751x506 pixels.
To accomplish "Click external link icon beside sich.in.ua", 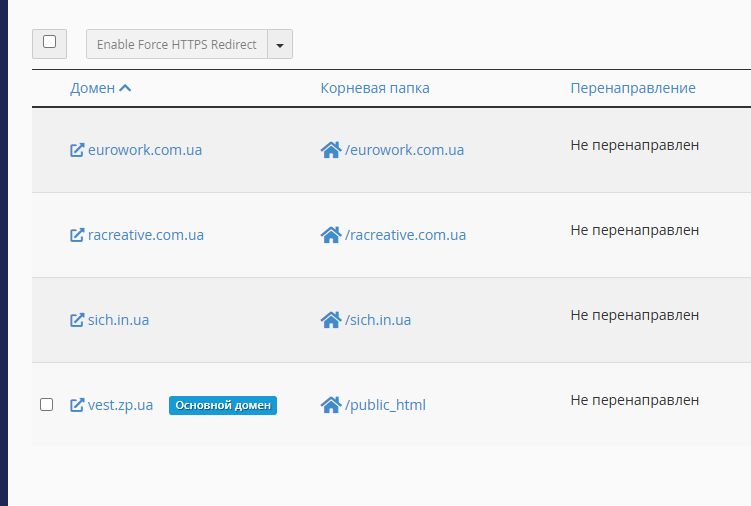I will tap(77, 320).
